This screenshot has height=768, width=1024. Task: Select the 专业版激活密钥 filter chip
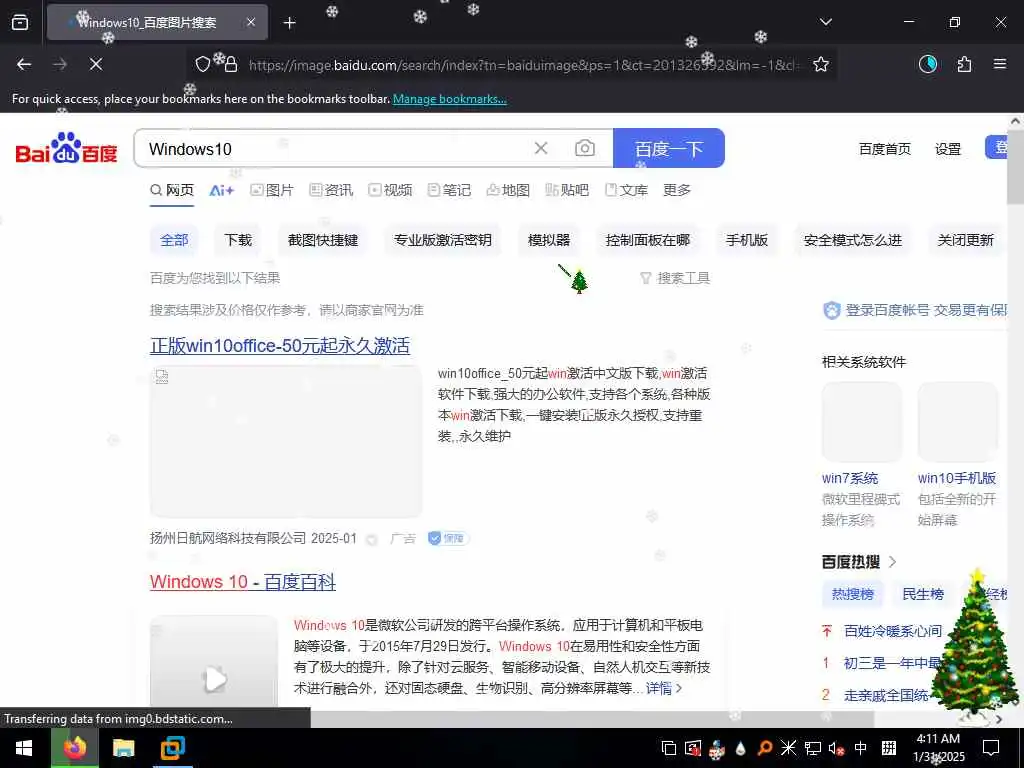[x=442, y=240]
